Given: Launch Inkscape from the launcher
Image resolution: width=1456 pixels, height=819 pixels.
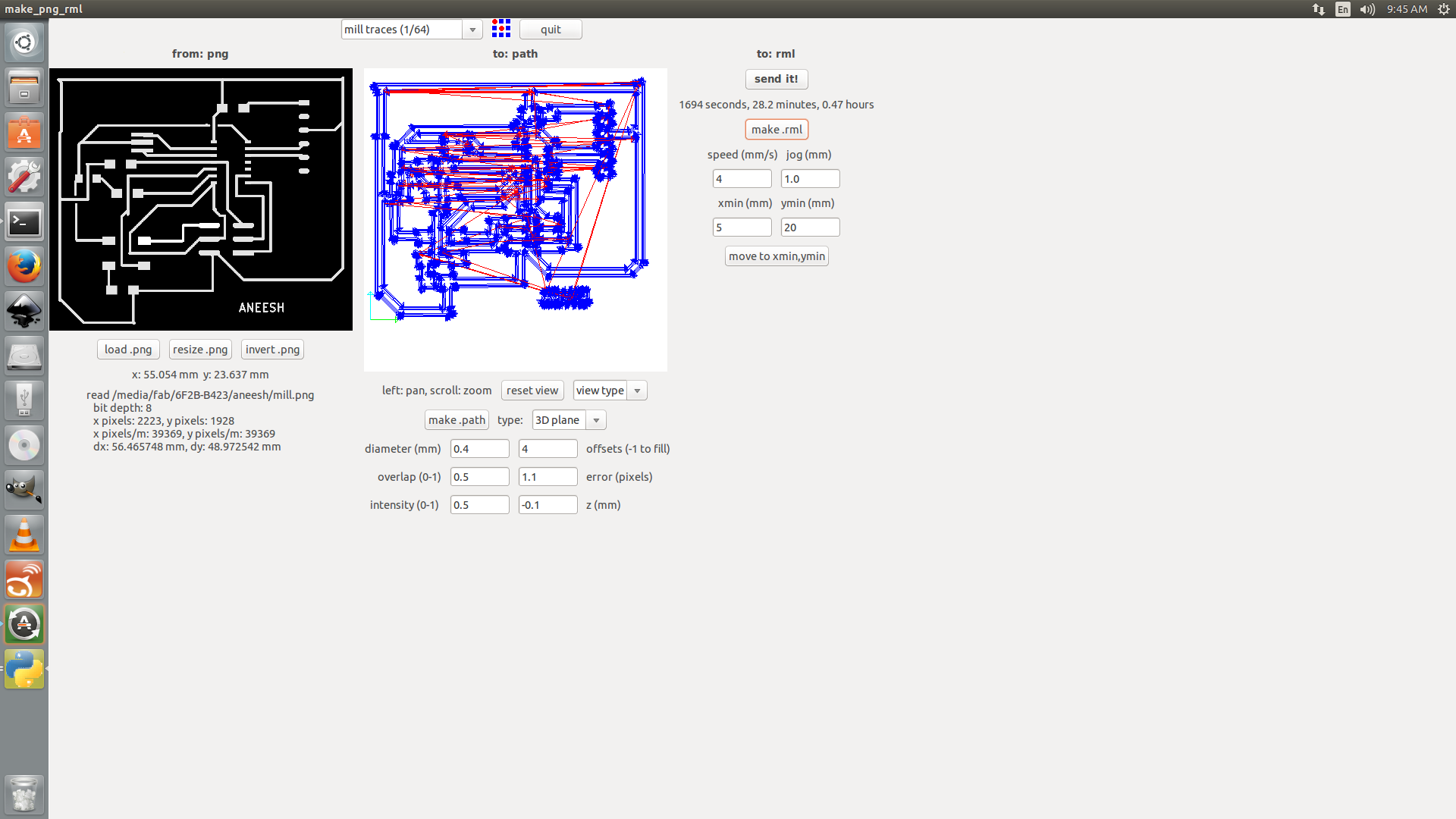Looking at the screenshot, I should click(x=24, y=312).
